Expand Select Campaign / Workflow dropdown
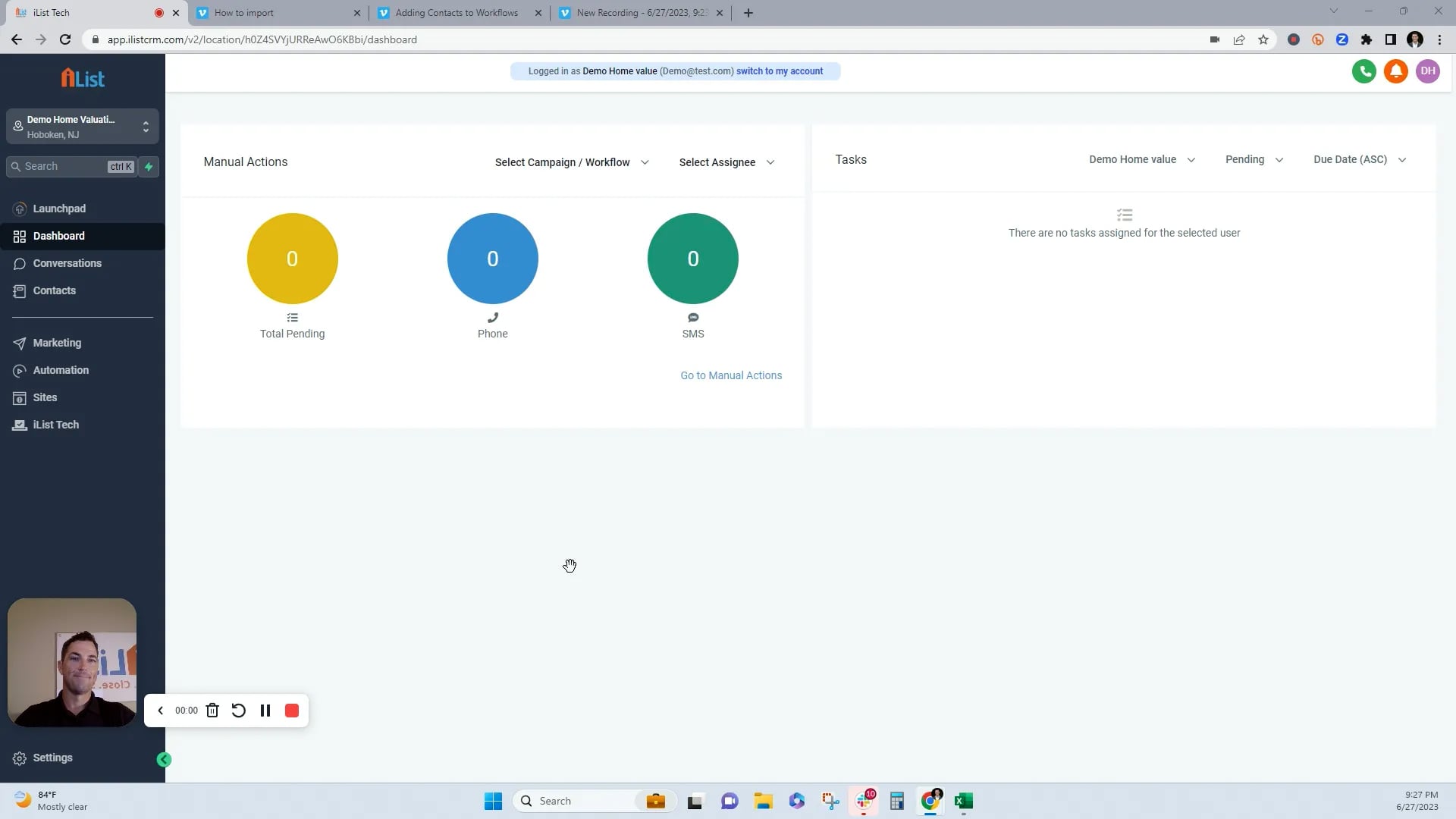 [572, 162]
